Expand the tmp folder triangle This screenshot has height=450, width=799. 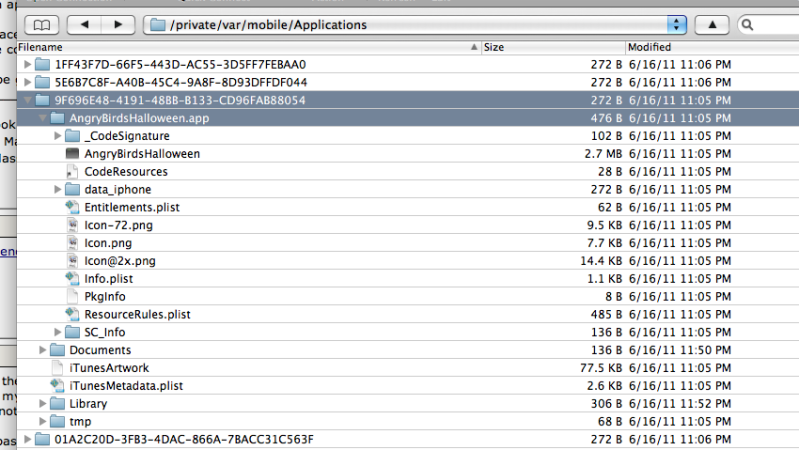[43, 421]
